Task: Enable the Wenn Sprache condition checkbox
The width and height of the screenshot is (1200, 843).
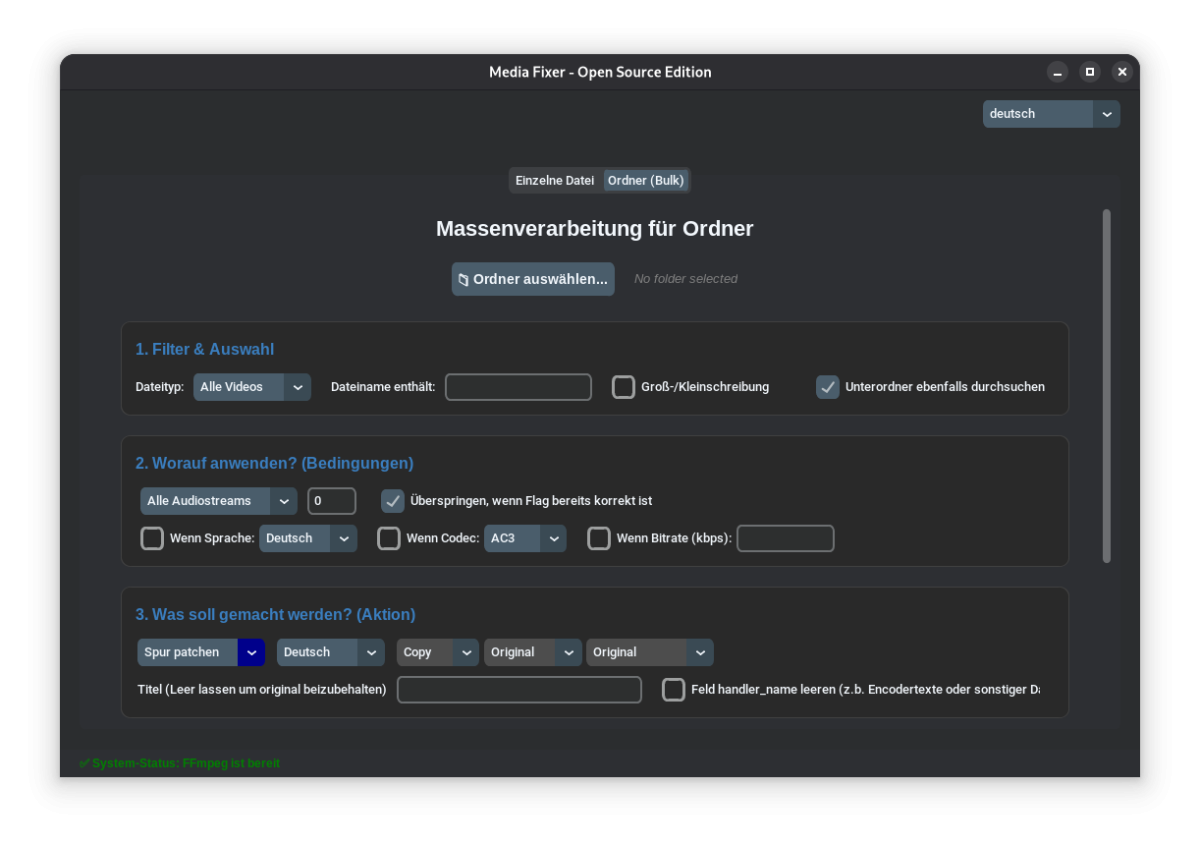Action: 152,539
